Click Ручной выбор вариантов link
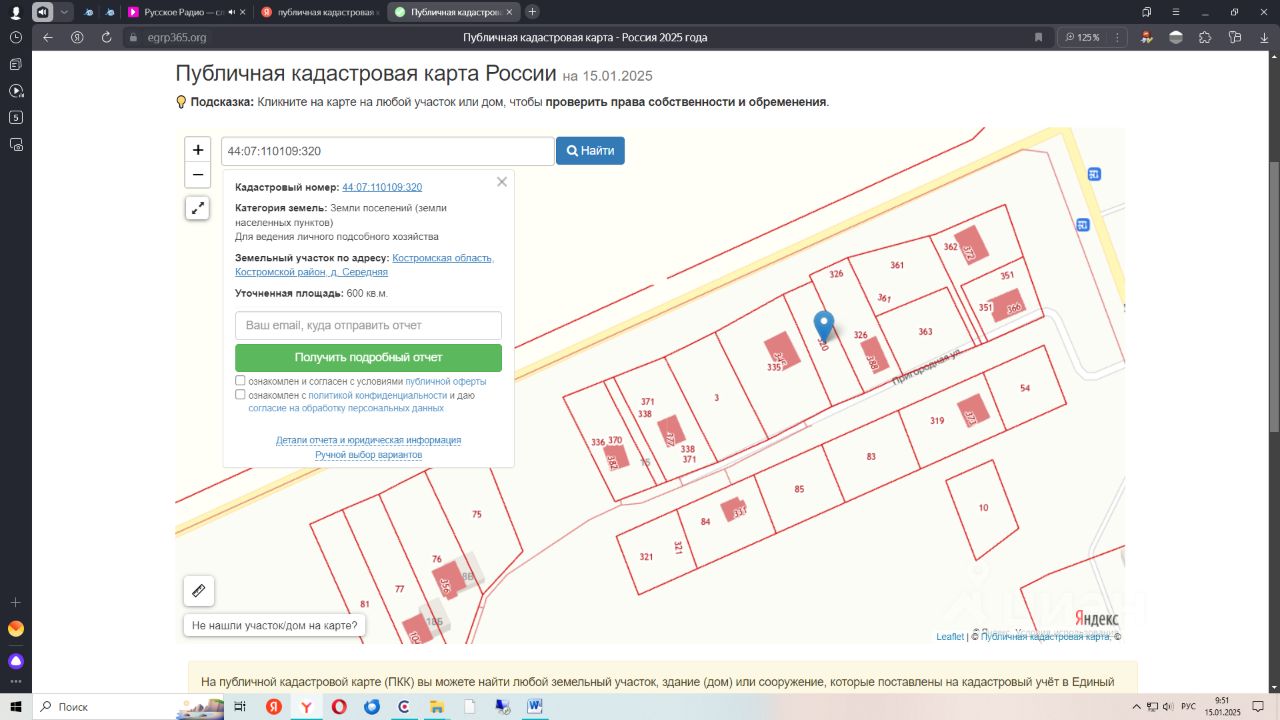1280x720 pixels. (368, 455)
